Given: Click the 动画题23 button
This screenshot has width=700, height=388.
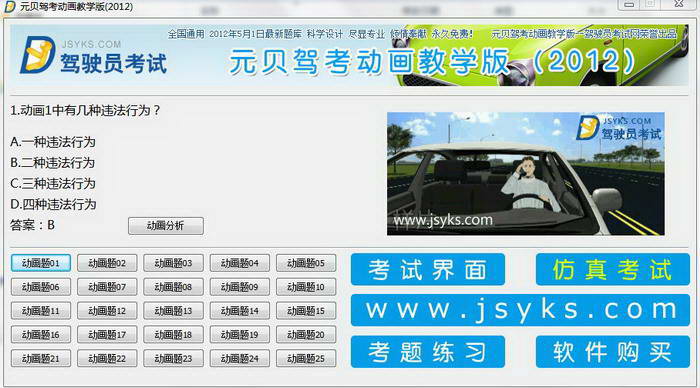Looking at the screenshot, I should pyautogui.click(x=173, y=359).
